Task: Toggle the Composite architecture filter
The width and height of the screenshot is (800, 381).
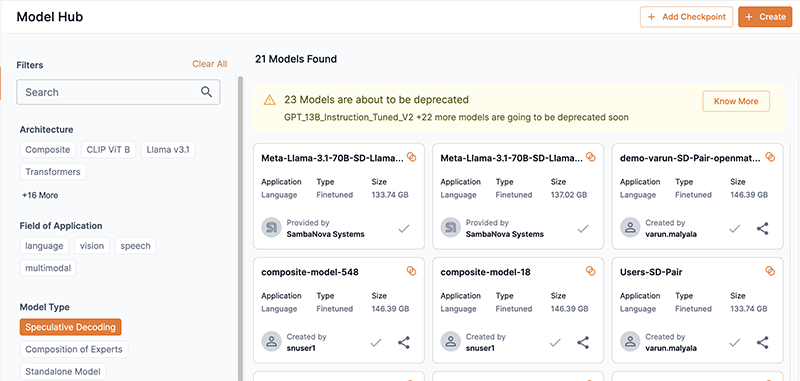Action: 48,149
